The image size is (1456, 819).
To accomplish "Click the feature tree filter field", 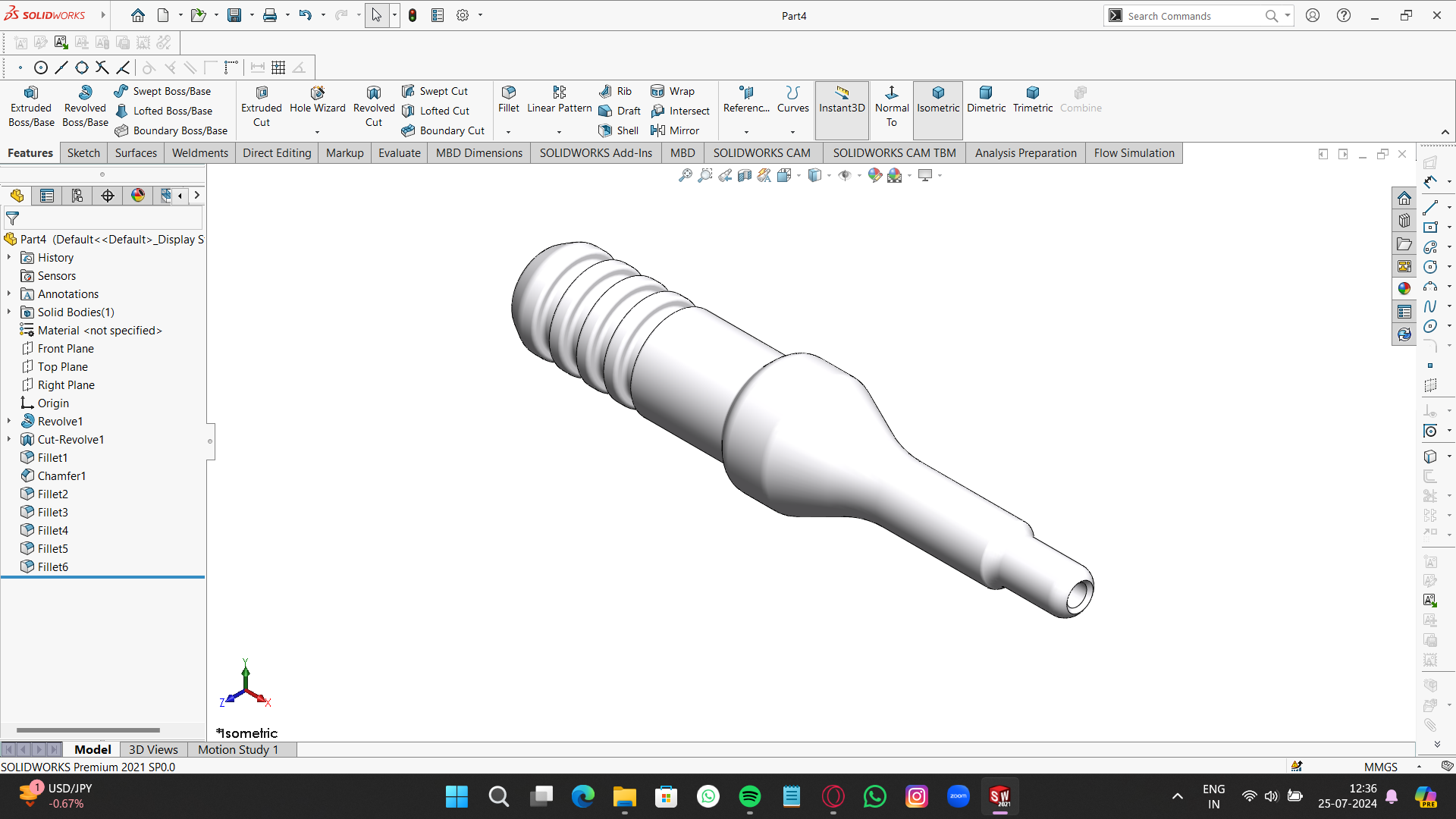I will tap(104, 218).
